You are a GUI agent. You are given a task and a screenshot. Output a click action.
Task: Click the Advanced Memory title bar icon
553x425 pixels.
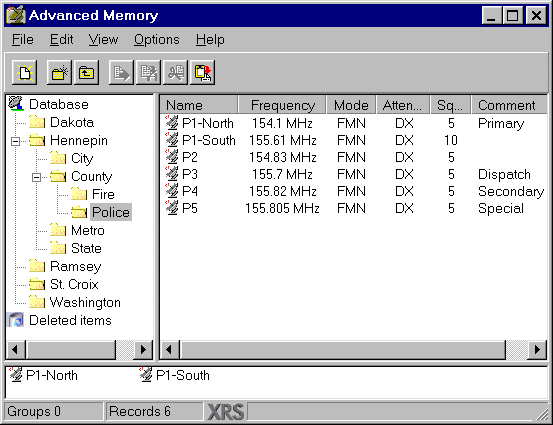pos(16,15)
